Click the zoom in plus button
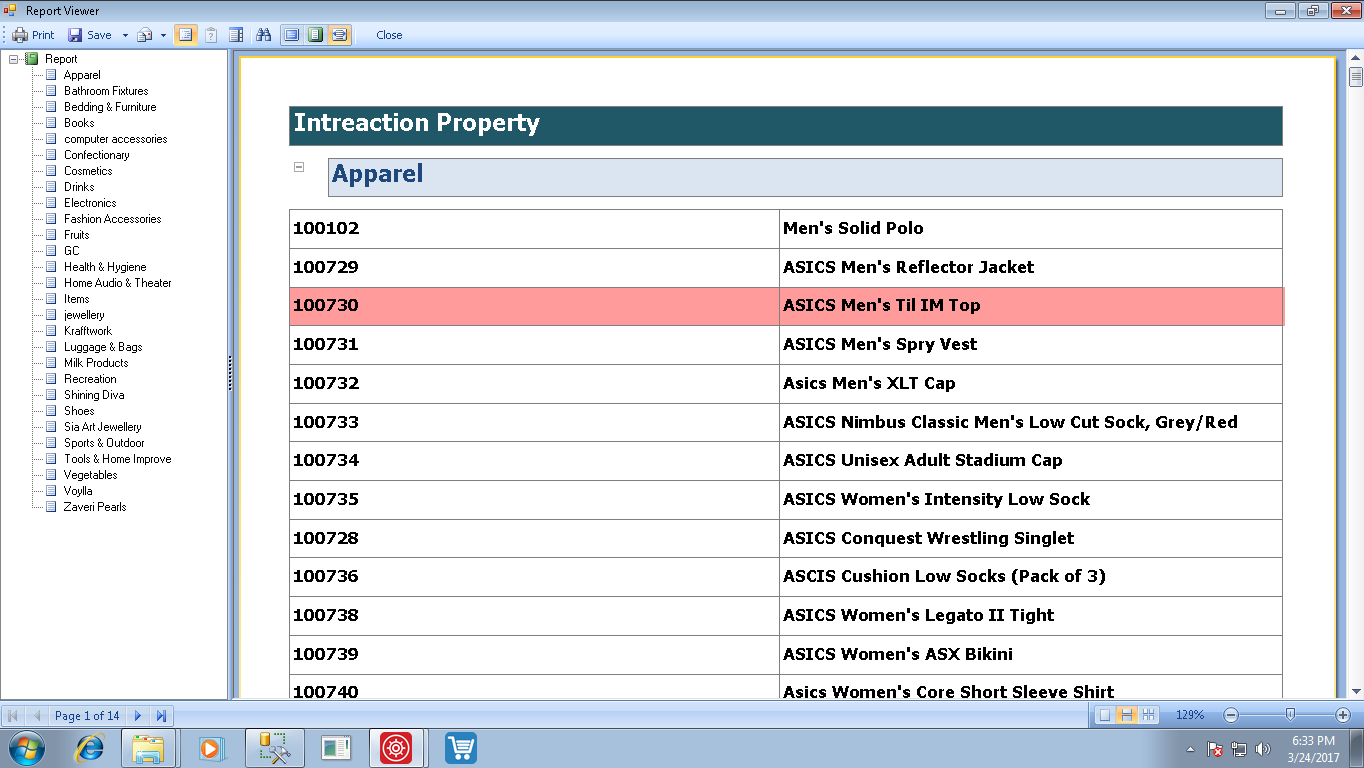 point(1343,715)
